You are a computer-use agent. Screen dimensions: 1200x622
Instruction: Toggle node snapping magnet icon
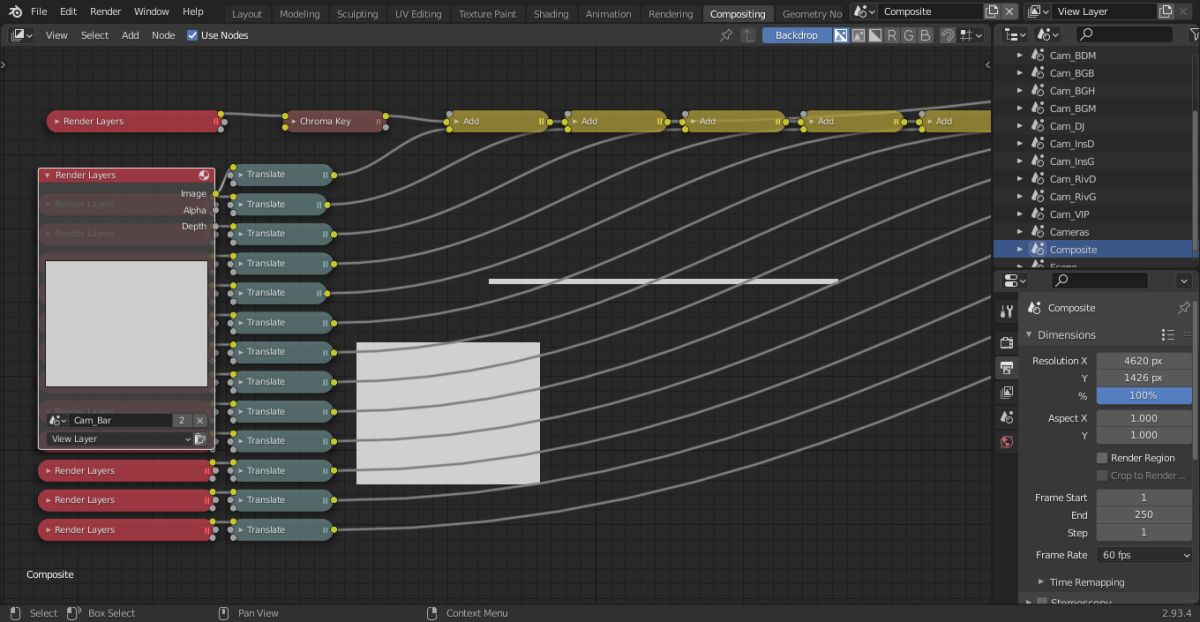947,35
